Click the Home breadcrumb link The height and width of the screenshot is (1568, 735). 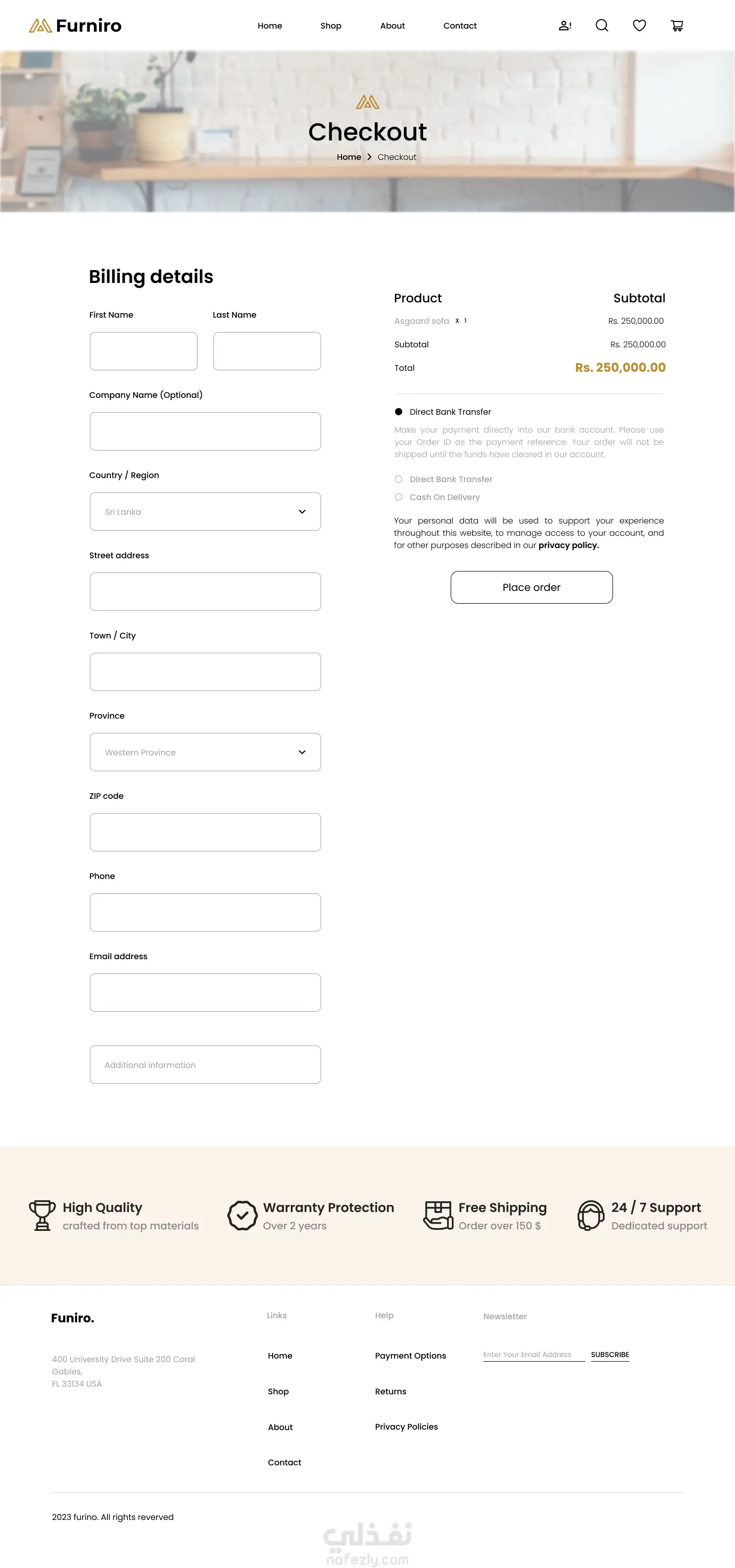click(x=349, y=157)
